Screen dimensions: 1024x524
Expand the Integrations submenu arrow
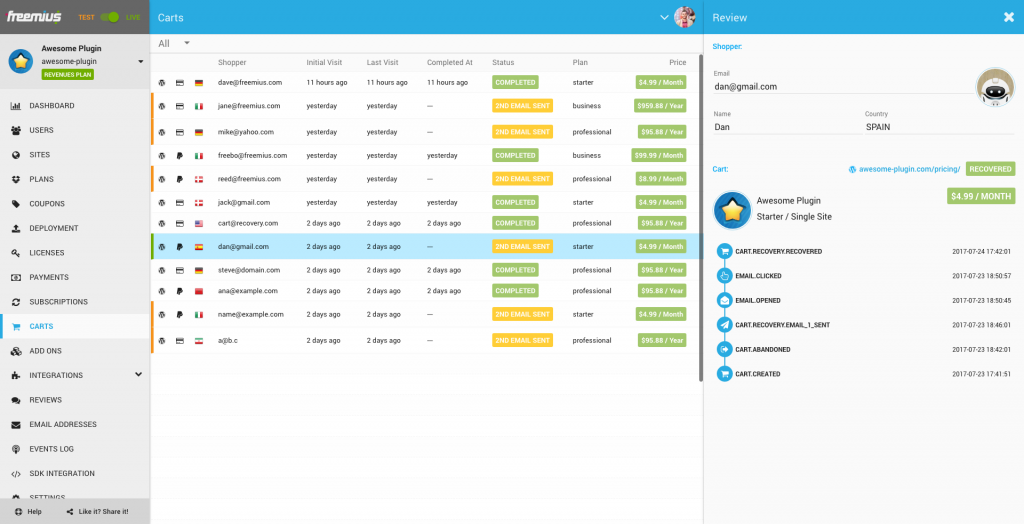tap(138, 374)
